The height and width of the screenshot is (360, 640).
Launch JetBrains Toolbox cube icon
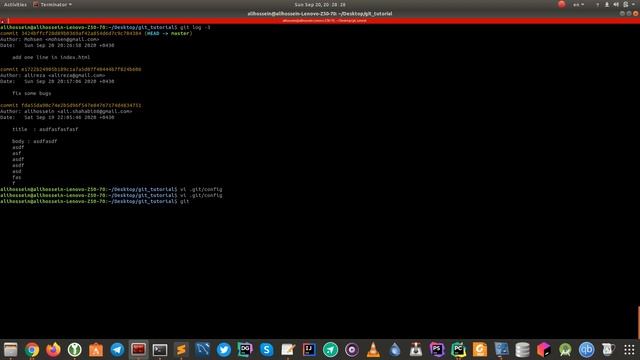(x=544, y=350)
